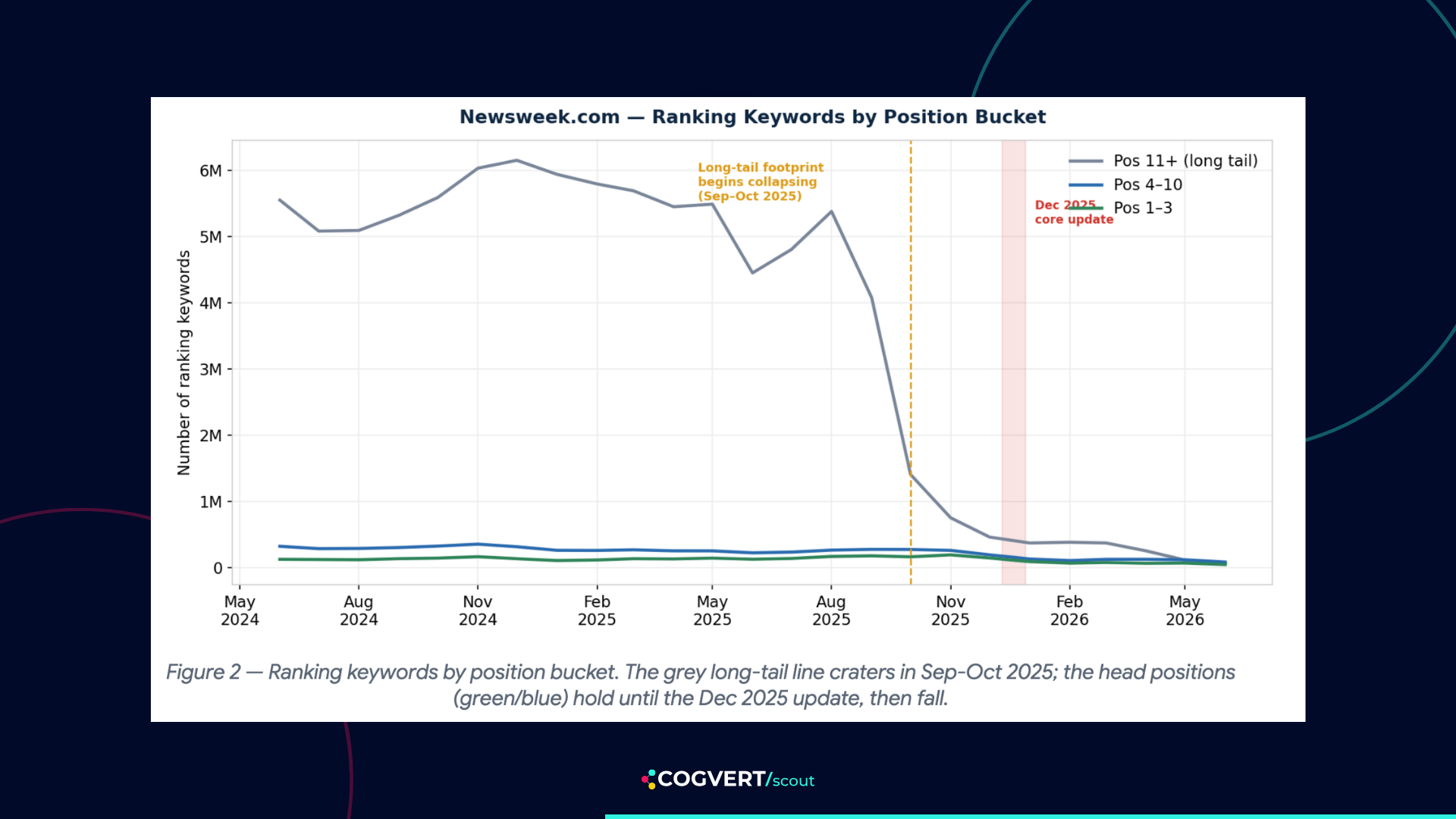Click the 'May 2024' x-axis label

pyautogui.click(x=240, y=610)
